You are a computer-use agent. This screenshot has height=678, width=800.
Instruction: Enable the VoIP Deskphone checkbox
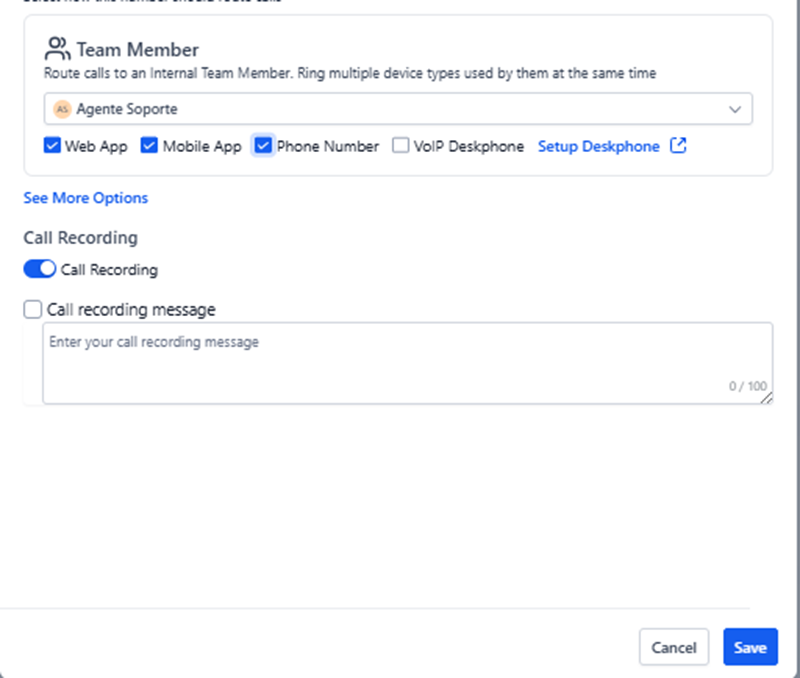click(x=401, y=146)
